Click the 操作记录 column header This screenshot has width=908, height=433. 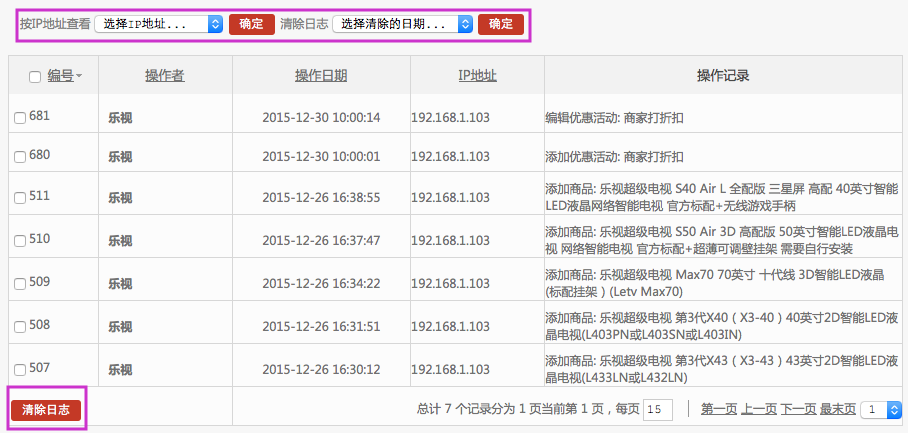point(723,75)
